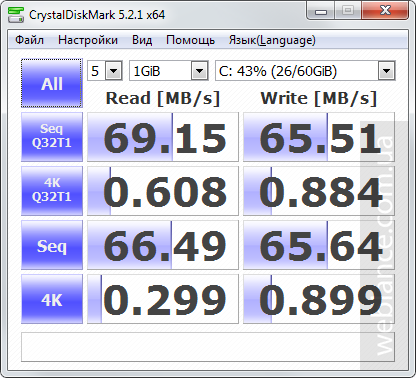Open the Вид menu
This screenshot has height=378, width=416.
(x=142, y=40)
